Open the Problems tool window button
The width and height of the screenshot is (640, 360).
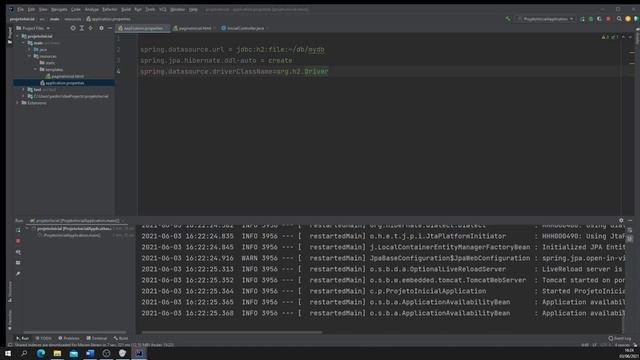(69, 338)
